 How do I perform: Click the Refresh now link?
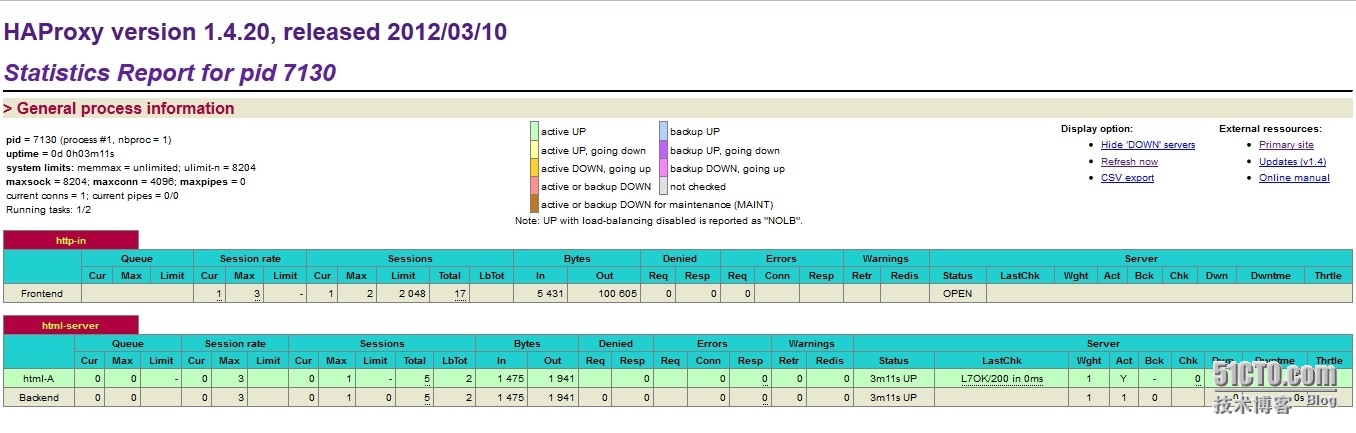[1129, 161]
